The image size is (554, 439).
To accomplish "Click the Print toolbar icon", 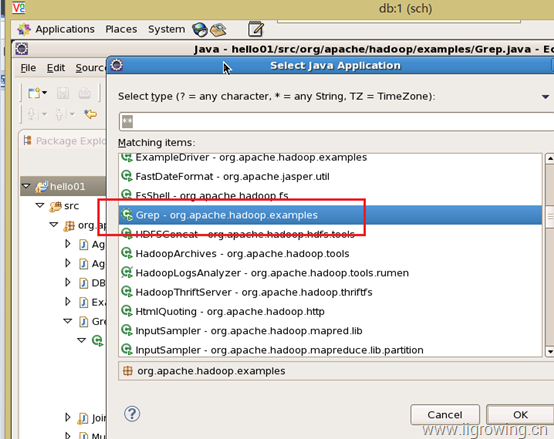I will coord(84,93).
